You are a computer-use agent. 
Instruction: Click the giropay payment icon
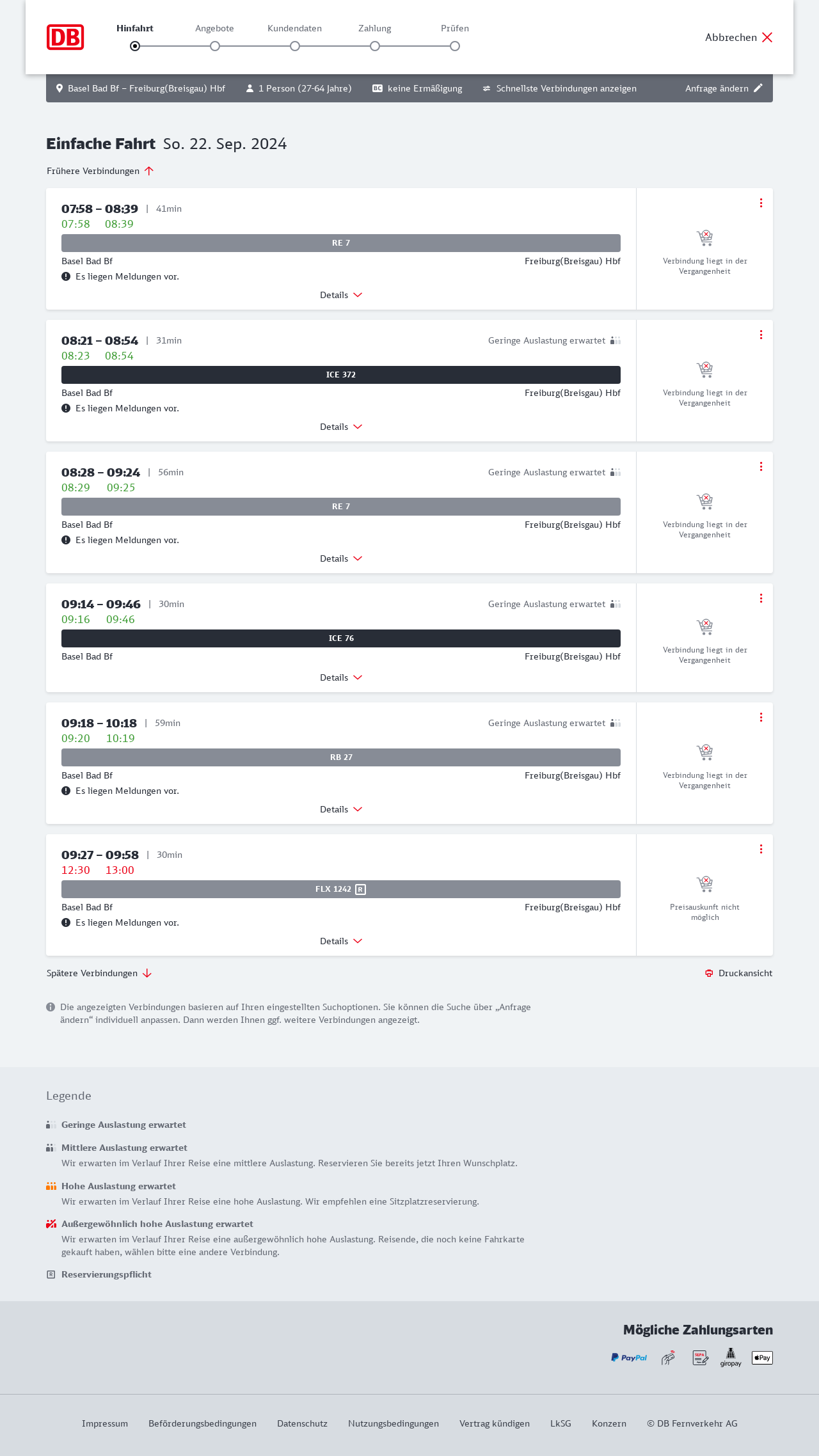pyautogui.click(x=731, y=1357)
